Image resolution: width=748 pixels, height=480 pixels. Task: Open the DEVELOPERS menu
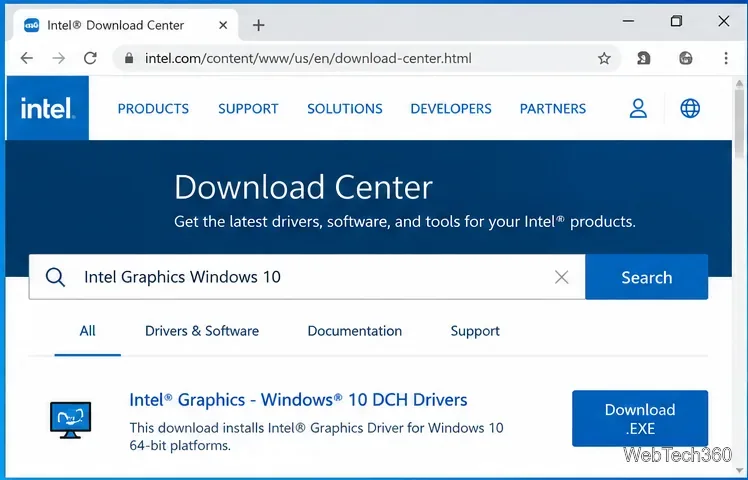click(x=451, y=109)
